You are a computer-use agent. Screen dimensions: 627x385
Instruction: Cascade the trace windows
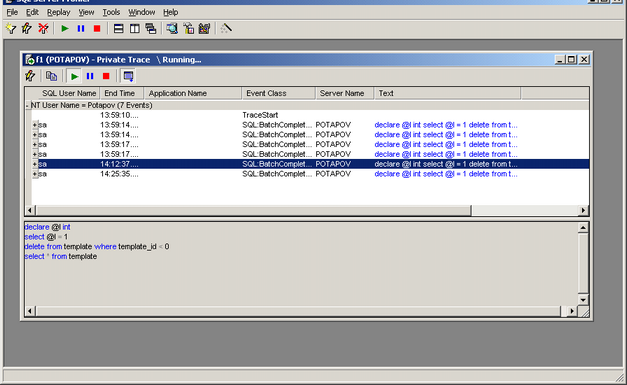tap(151, 28)
